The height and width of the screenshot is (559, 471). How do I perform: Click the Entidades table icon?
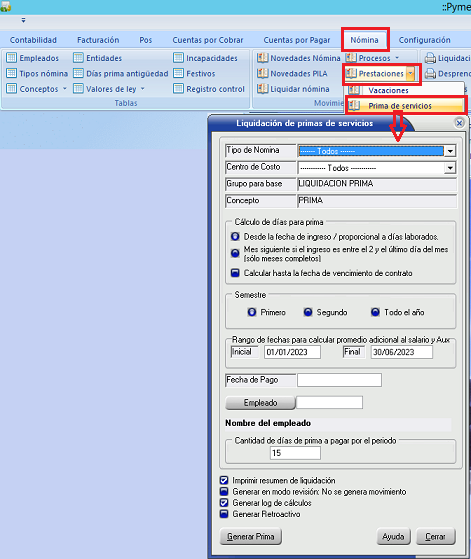78,58
